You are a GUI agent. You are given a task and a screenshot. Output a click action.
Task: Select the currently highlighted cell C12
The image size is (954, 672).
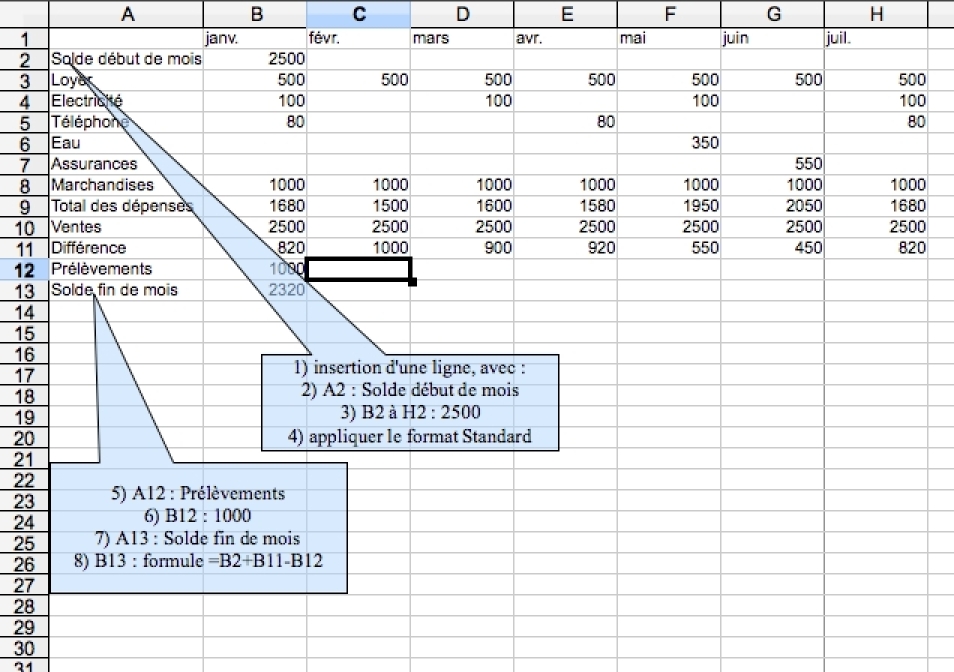pos(358,269)
